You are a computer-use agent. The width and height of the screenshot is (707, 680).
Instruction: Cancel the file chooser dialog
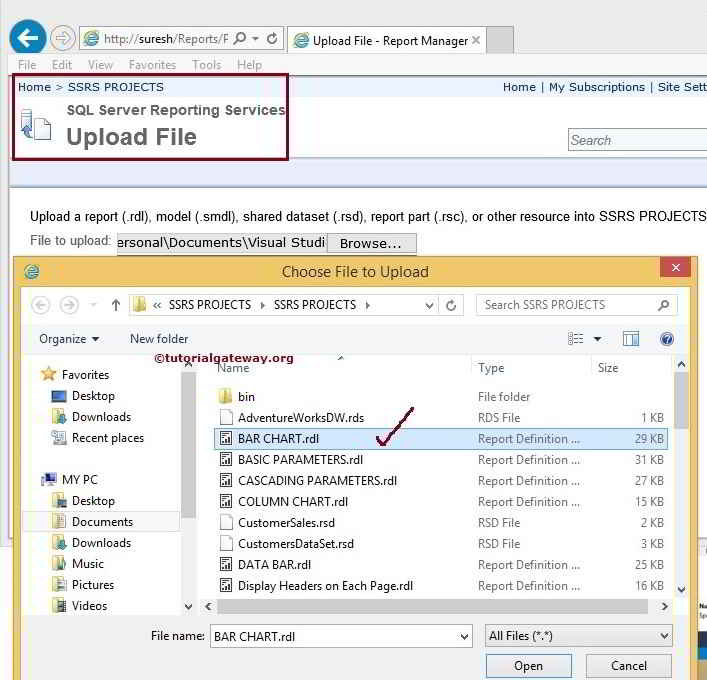point(629,666)
